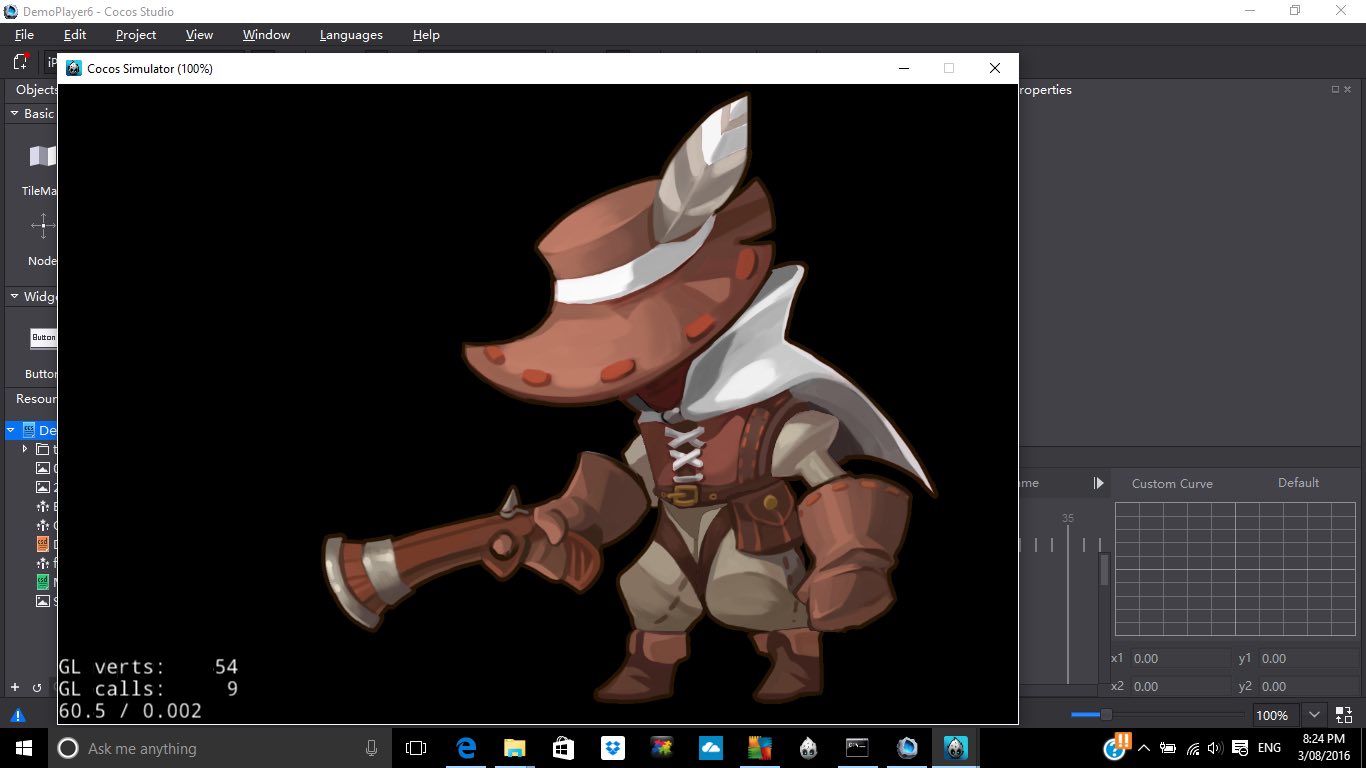1366x768 pixels.
Task: Open Windows Store from taskbar
Action: pyautogui.click(x=564, y=748)
